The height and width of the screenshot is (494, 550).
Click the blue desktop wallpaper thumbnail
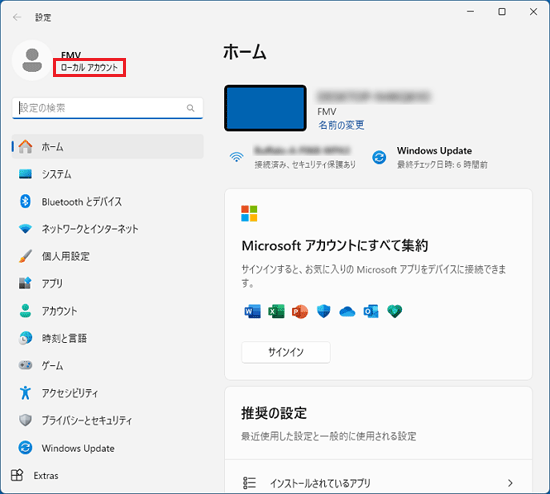pos(266,108)
